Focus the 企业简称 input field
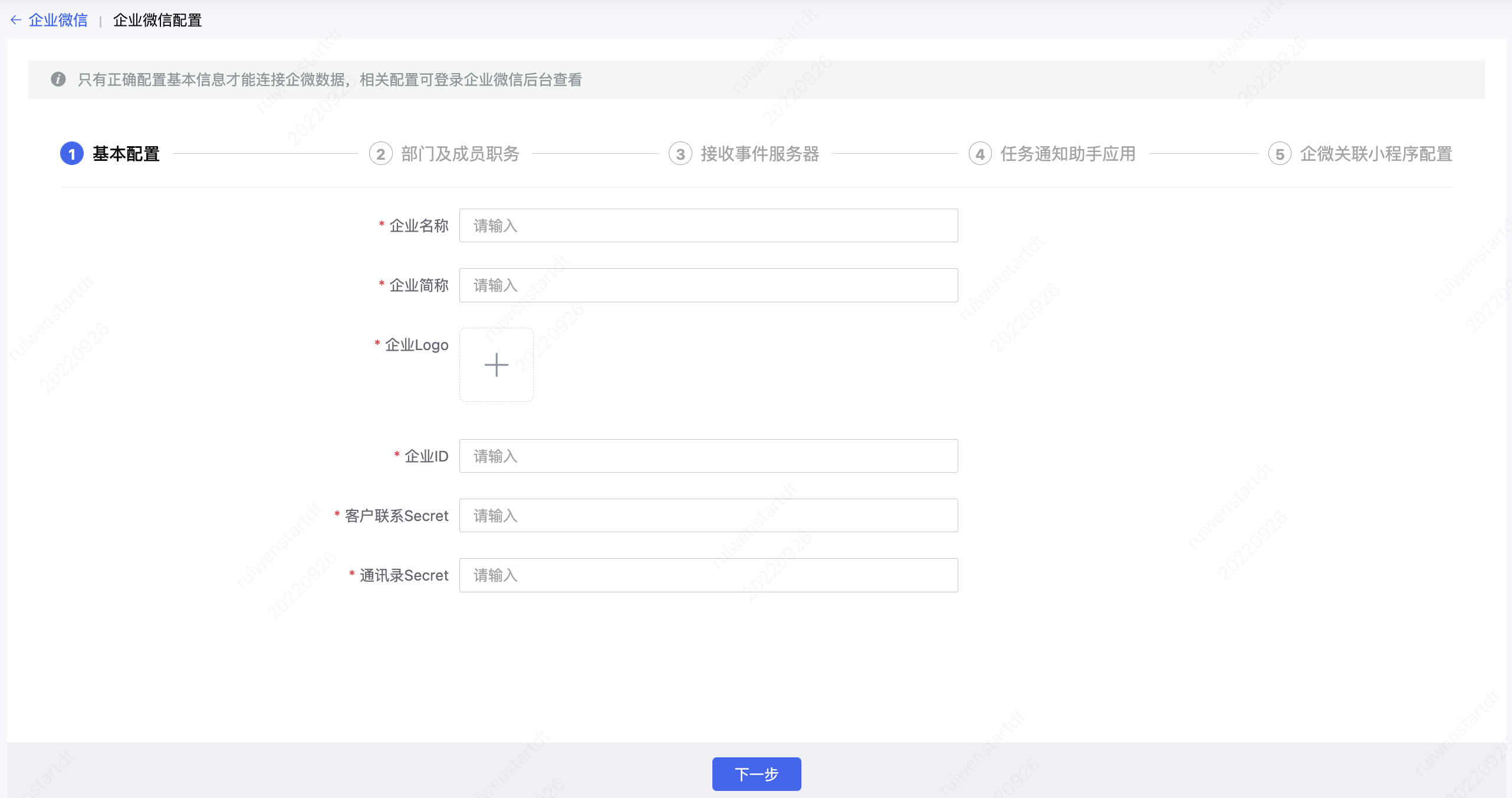This screenshot has width=1512, height=798. [708, 285]
